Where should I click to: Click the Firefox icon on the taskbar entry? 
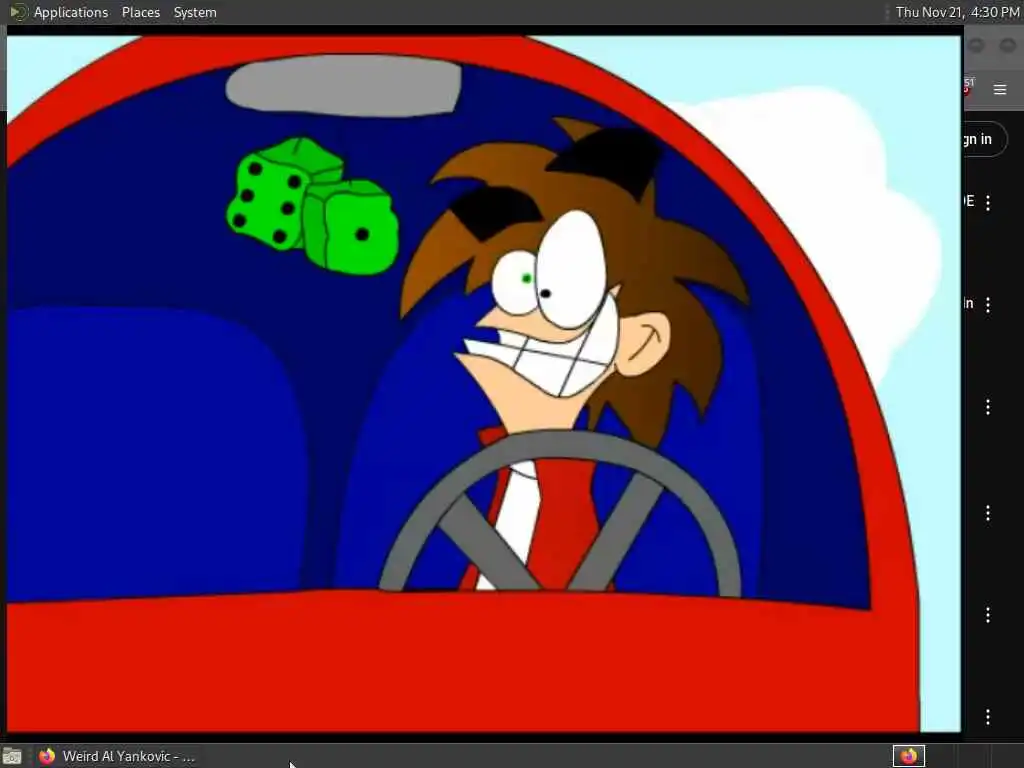tap(47, 757)
